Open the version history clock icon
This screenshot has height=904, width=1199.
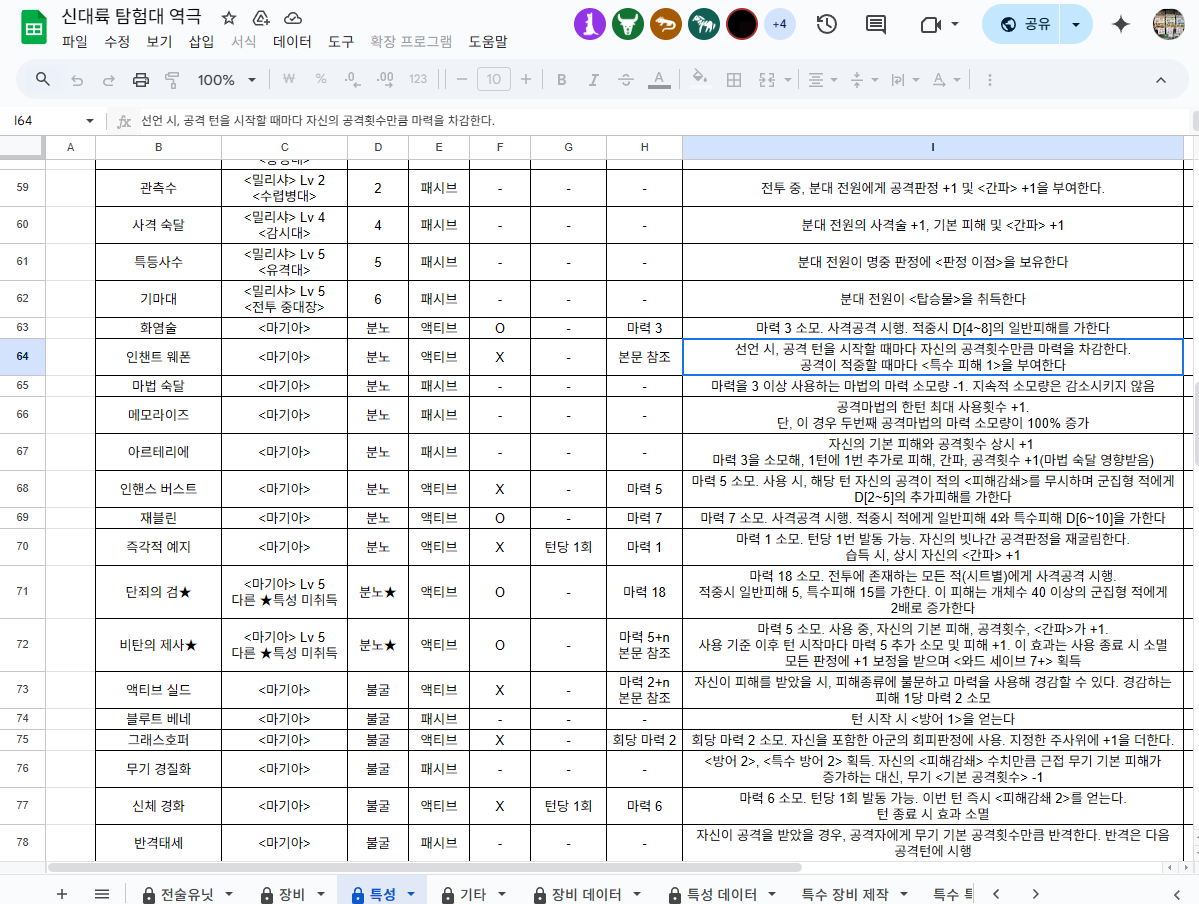827,25
